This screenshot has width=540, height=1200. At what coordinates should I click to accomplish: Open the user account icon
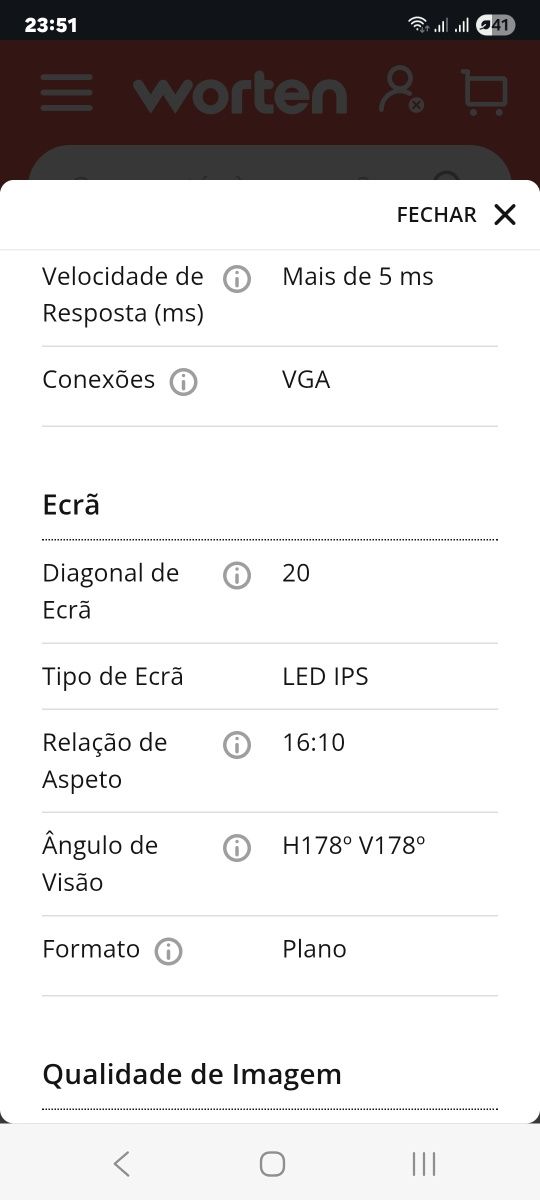(x=401, y=90)
